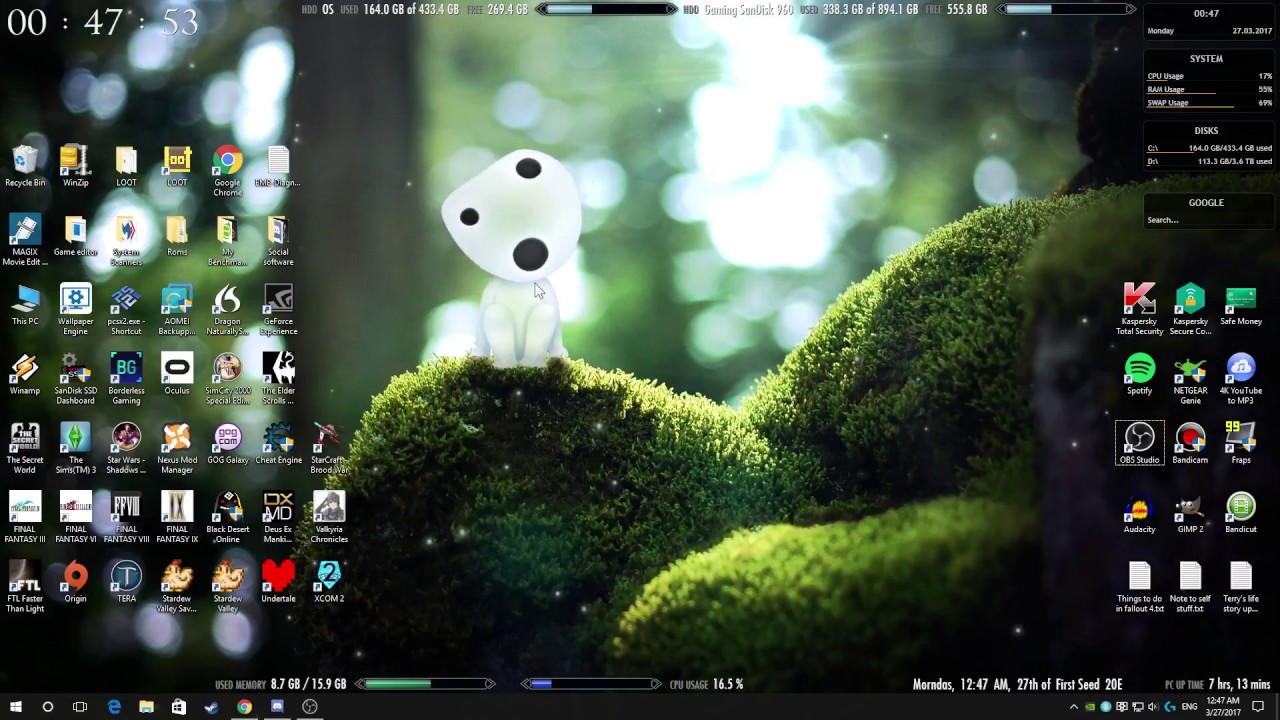Launch Spotify

[x=1140, y=374]
